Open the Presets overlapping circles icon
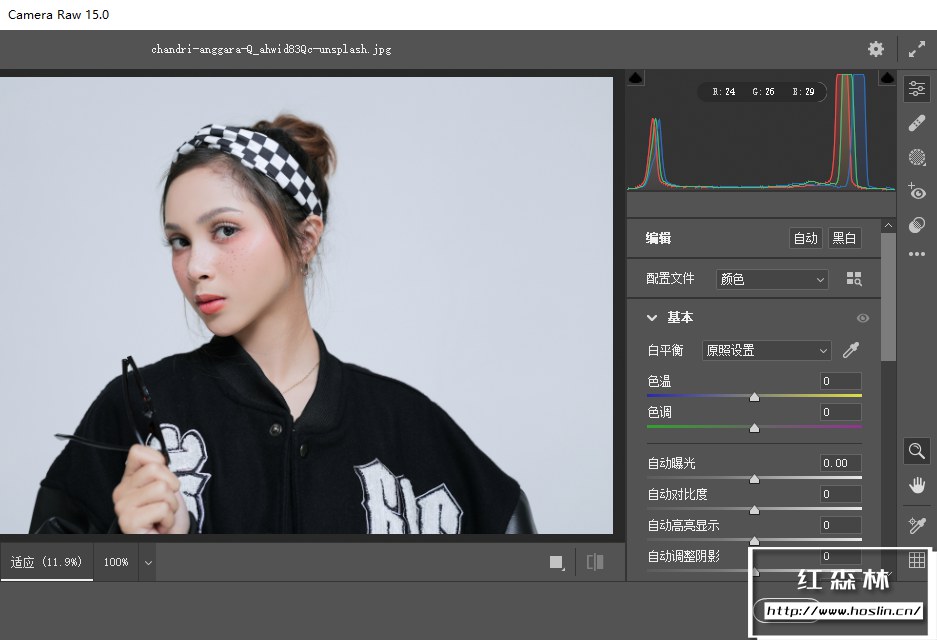The height and width of the screenshot is (640, 937). click(x=917, y=225)
